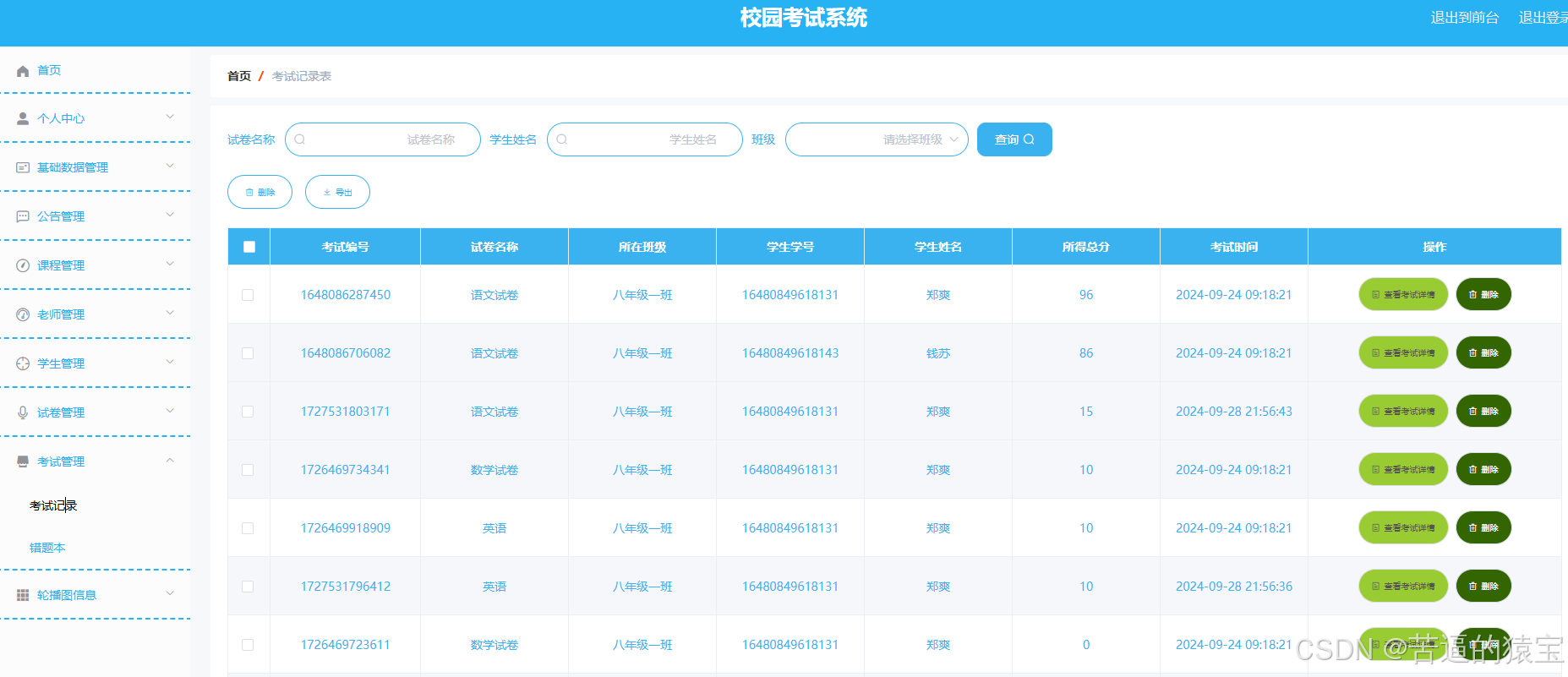Viewport: 1568px width, 677px height.
Task: Expand 学生管理 menu chevron
Action: (x=170, y=362)
